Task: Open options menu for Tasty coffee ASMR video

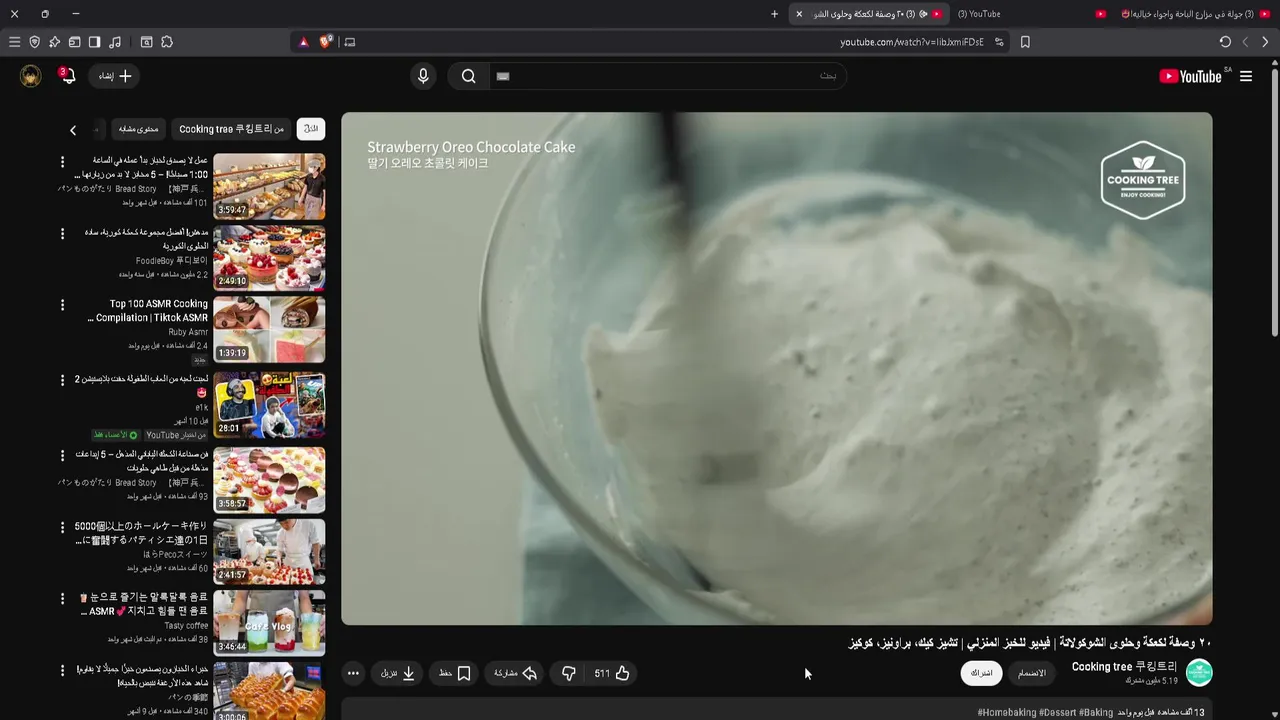Action: [x=62, y=598]
